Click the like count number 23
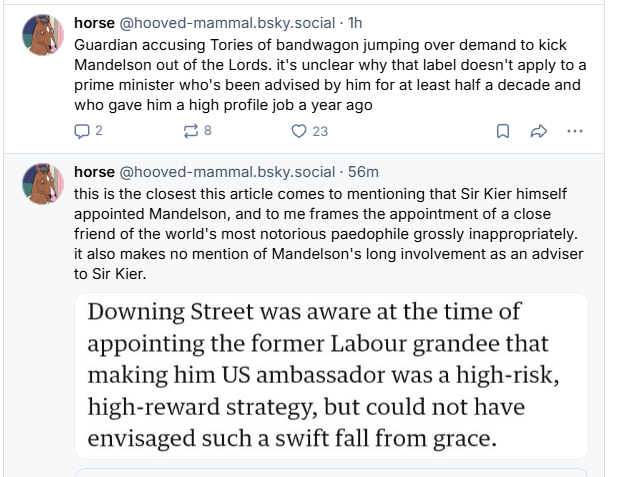The height and width of the screenshot is (477, 620). click(320, 130)
